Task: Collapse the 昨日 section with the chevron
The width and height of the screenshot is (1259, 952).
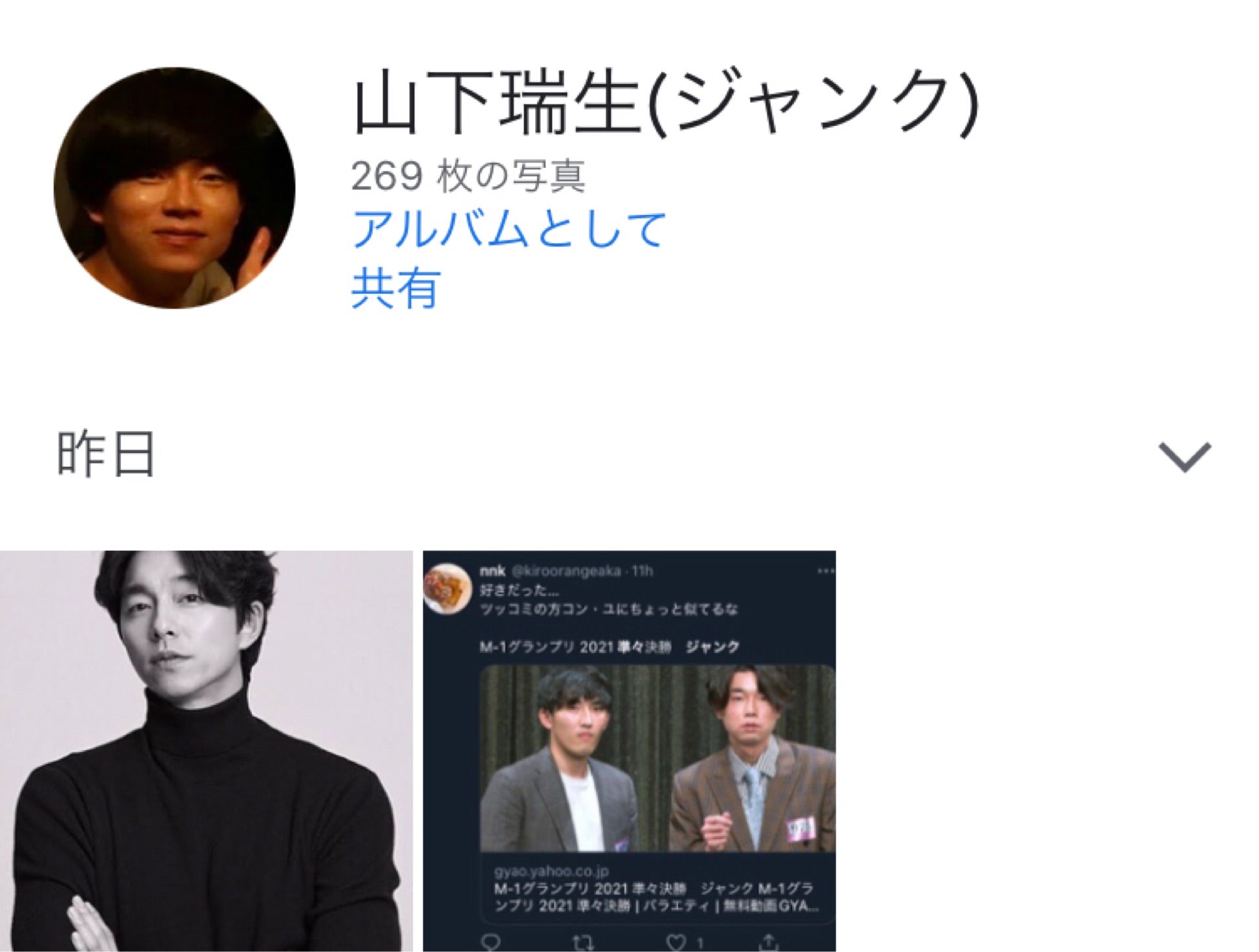Action: click(1184, 457)
